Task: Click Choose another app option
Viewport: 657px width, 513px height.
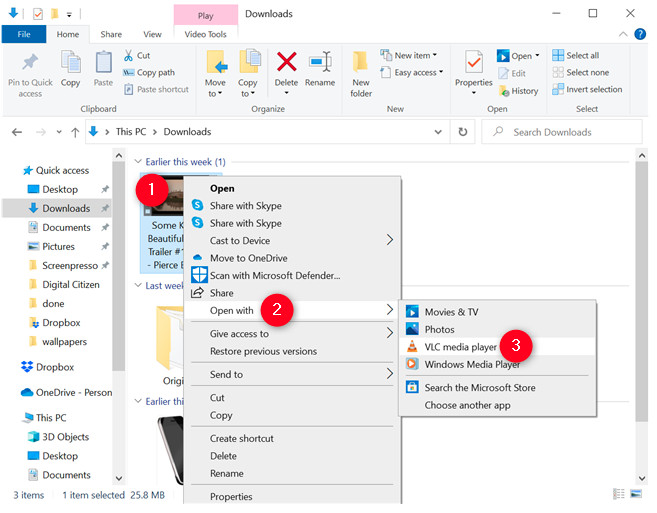Action: (x=497, y=405)
